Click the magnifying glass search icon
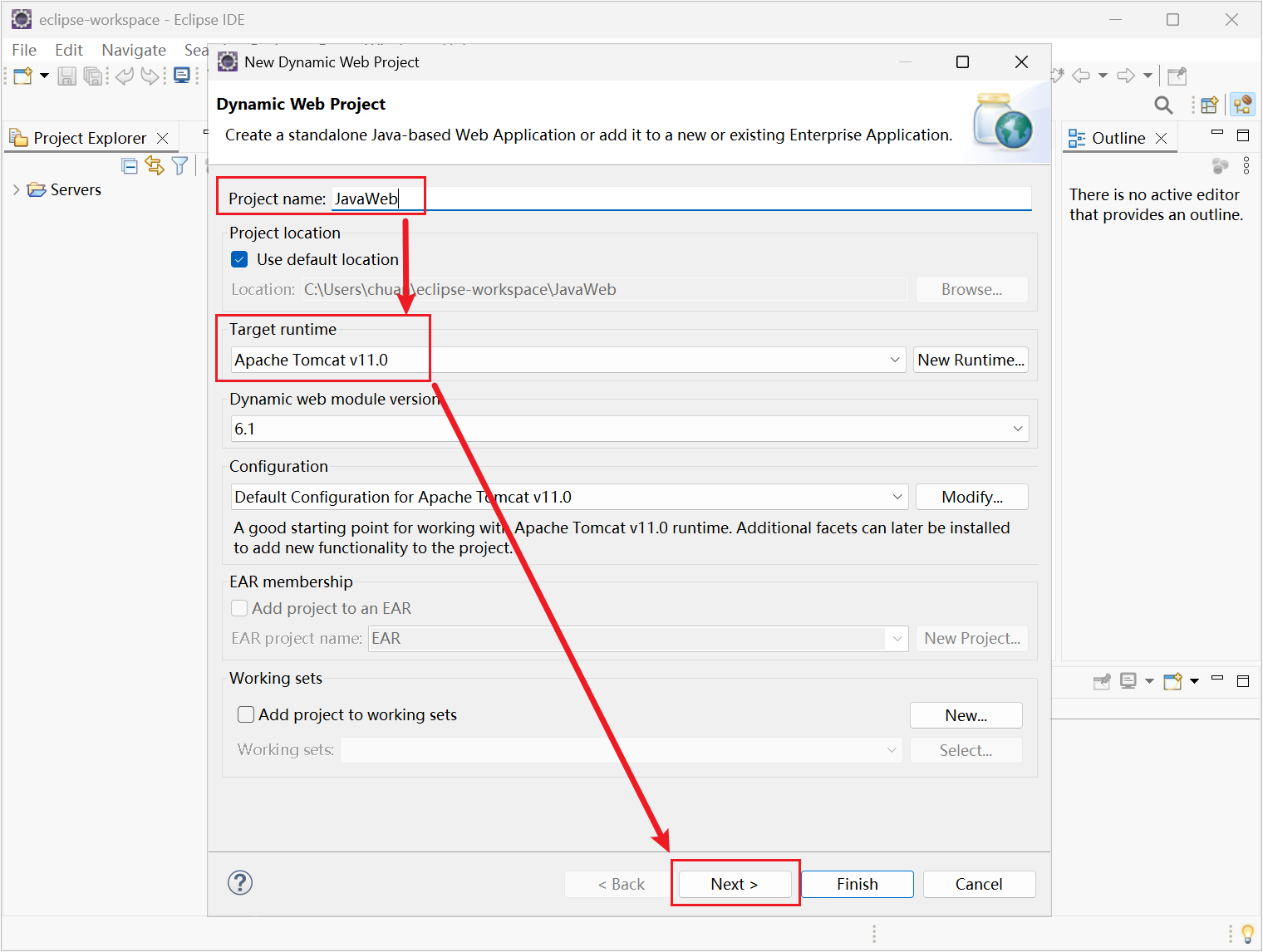The image size is (1263, 952). [1163, 105]
